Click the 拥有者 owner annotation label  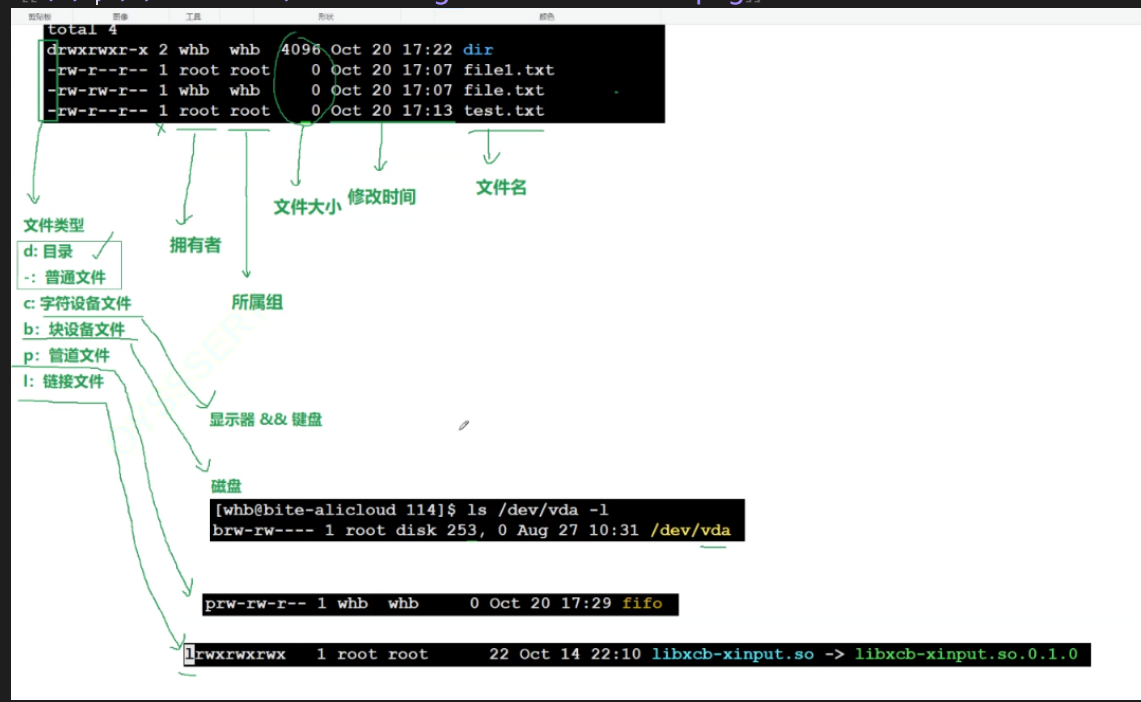coord(195,245)
